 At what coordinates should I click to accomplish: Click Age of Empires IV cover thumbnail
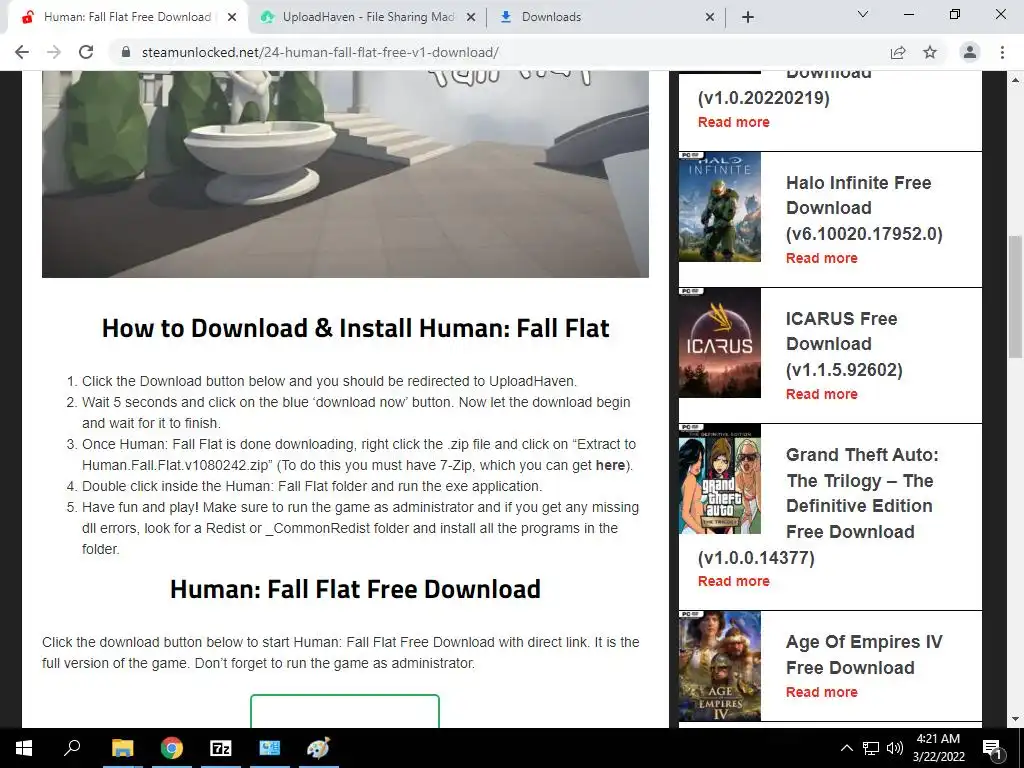pos(720,665)
